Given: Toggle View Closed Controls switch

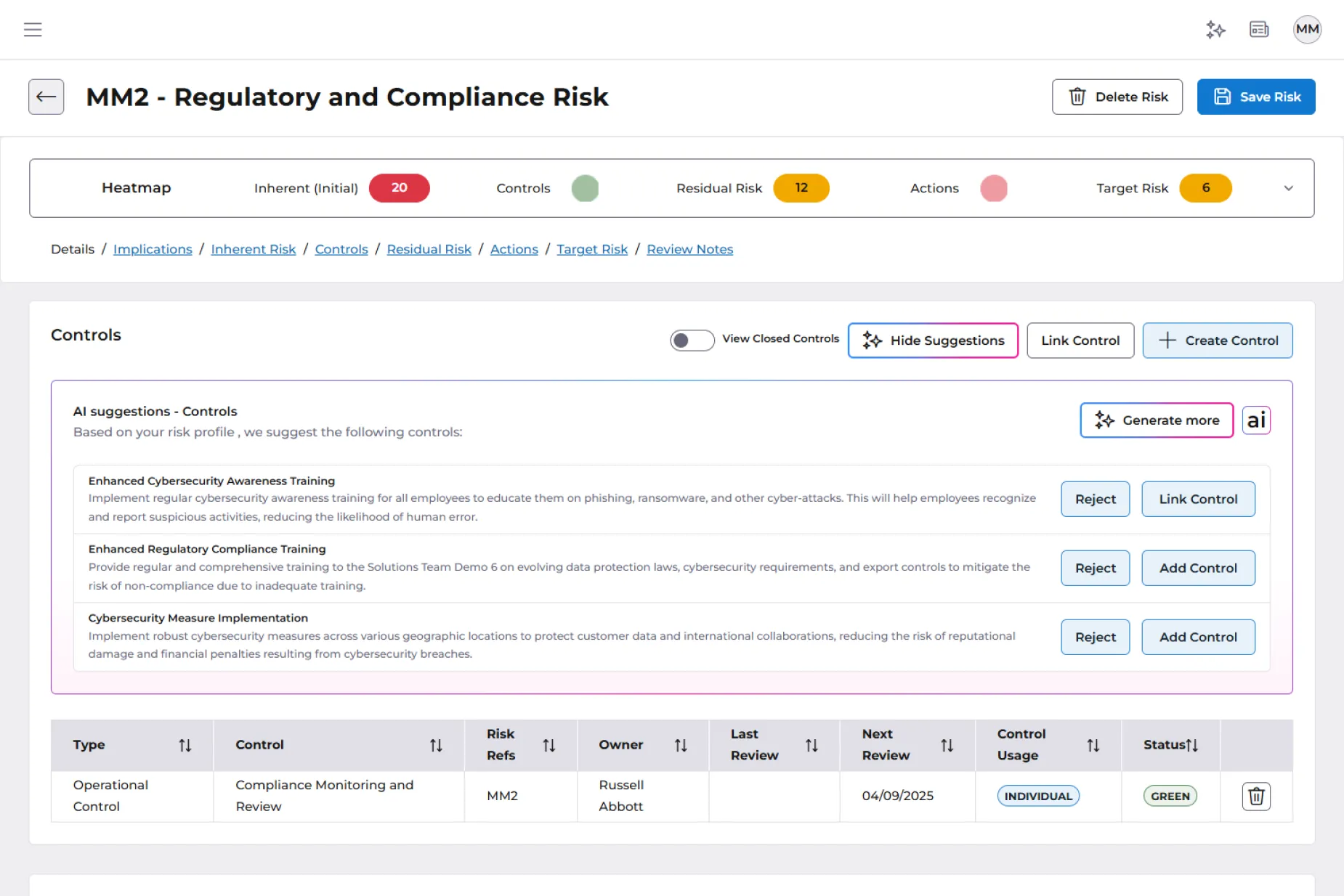Looking at the screenshot, I should tap(691, 340).
